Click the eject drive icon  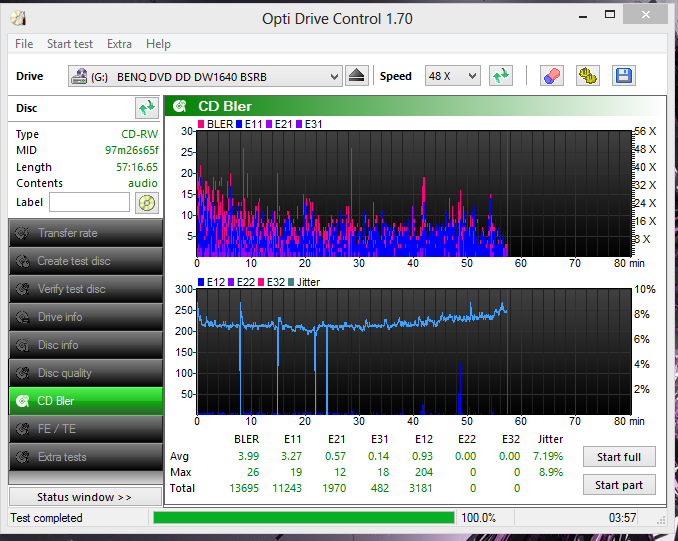[357, 76]
